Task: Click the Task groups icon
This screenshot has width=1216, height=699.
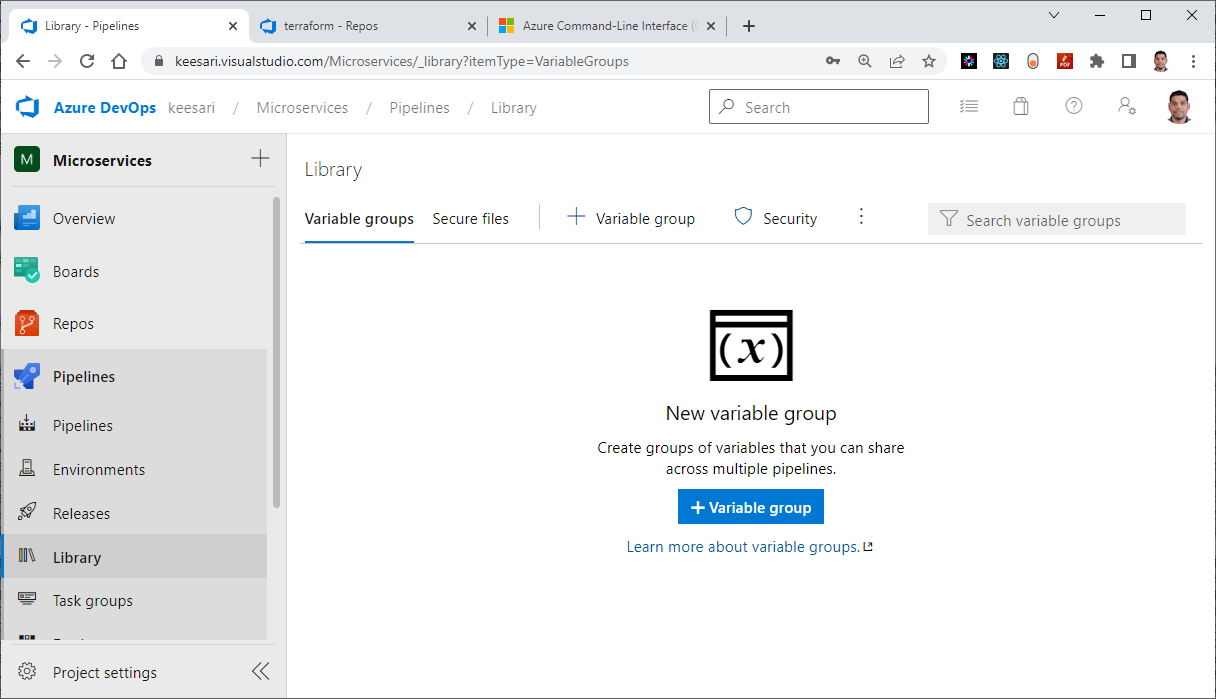Action: click(27, 600)
